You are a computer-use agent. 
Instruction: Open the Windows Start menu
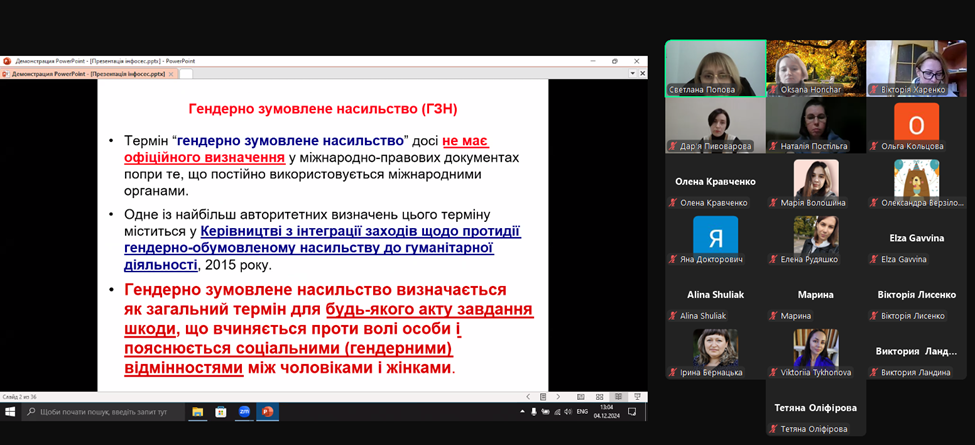[x=10, y=411]
